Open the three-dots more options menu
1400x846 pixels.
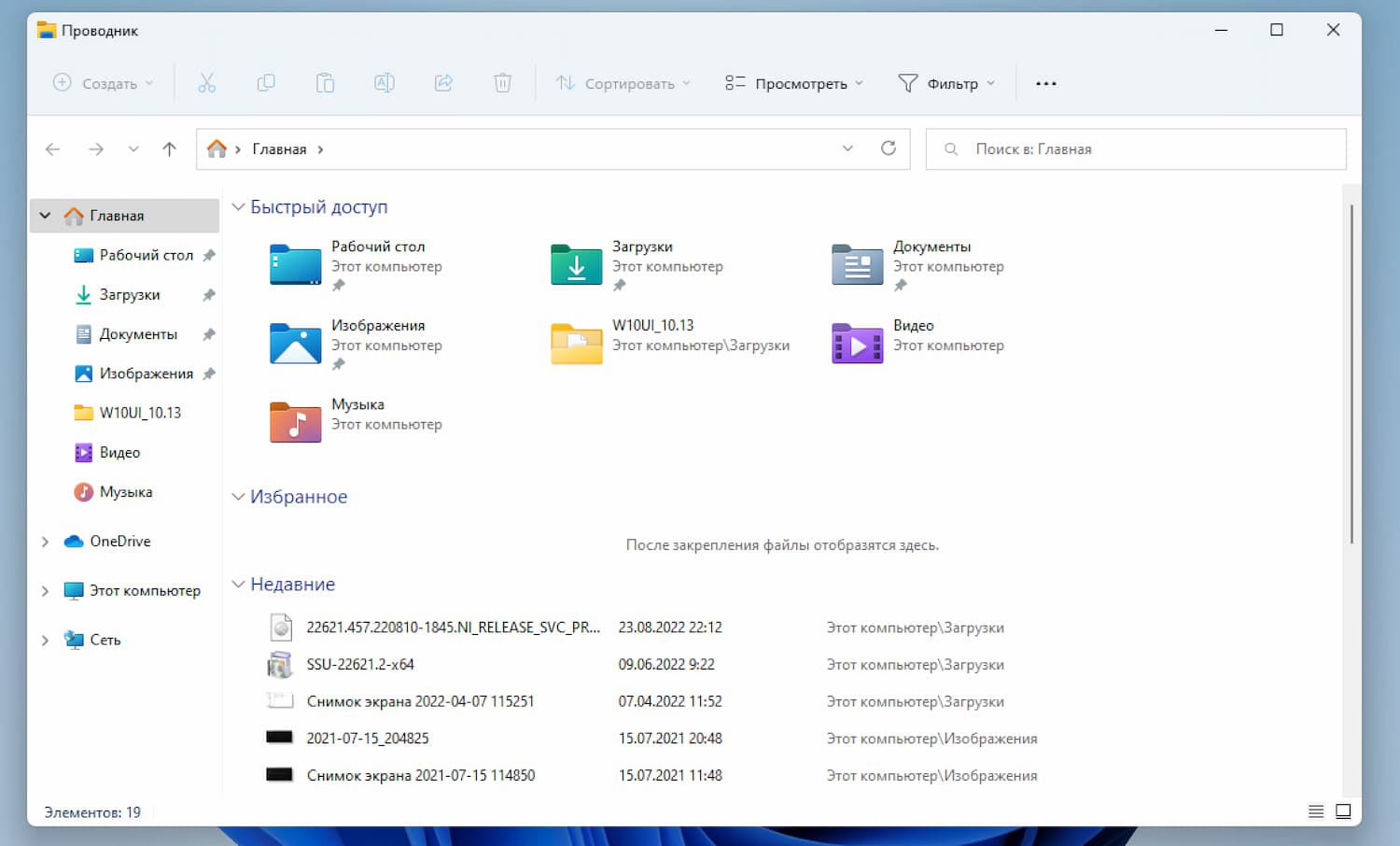tap(1046, 83)
